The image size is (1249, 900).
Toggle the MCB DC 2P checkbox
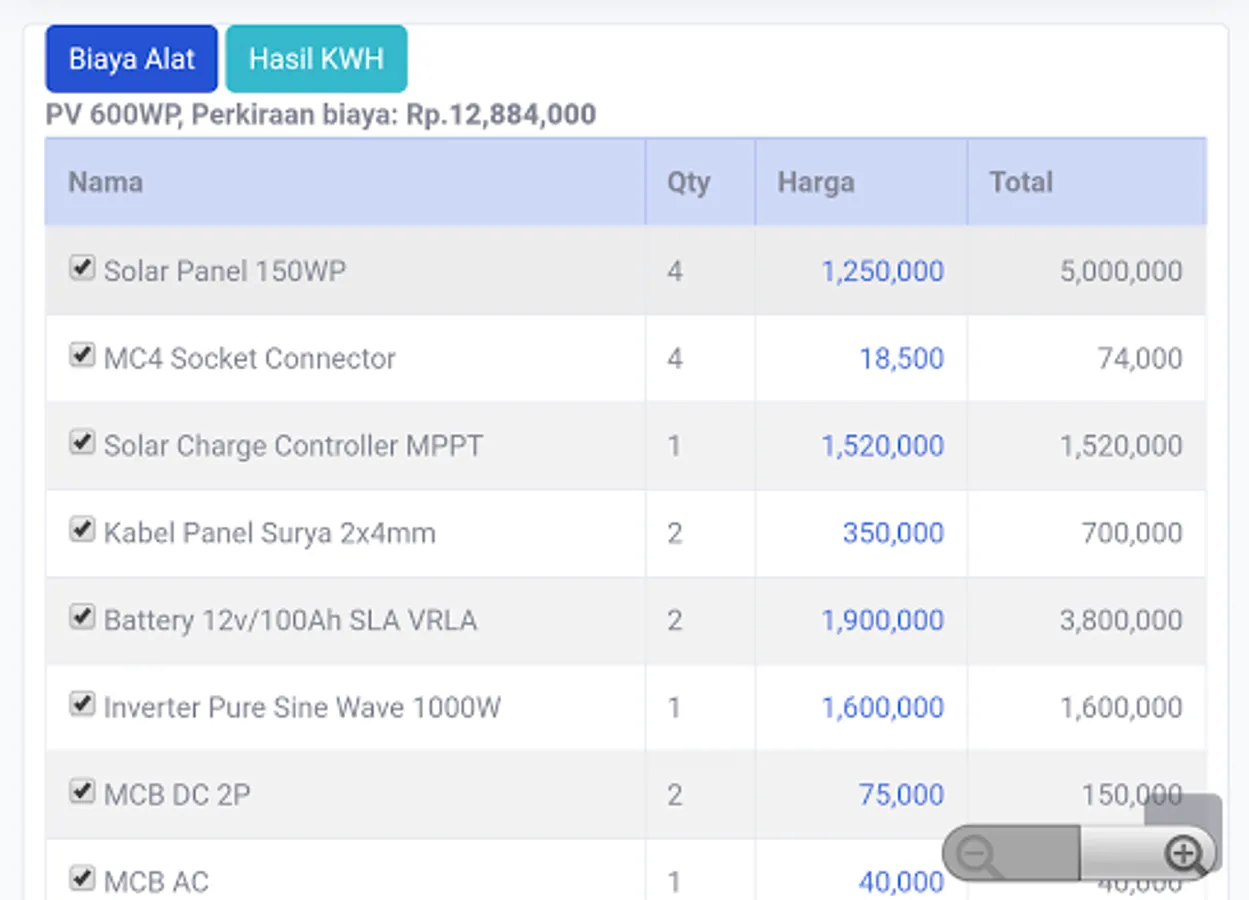82,791
